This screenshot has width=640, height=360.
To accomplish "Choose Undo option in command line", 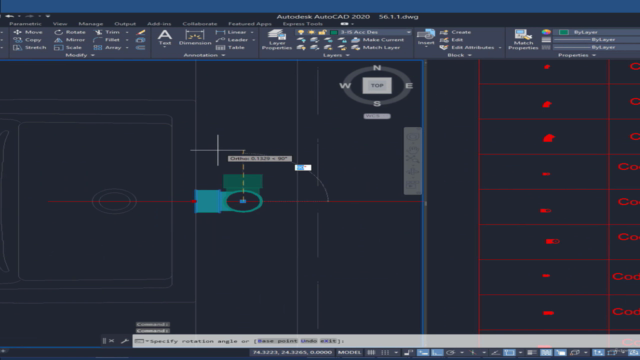I will (309, 341).
